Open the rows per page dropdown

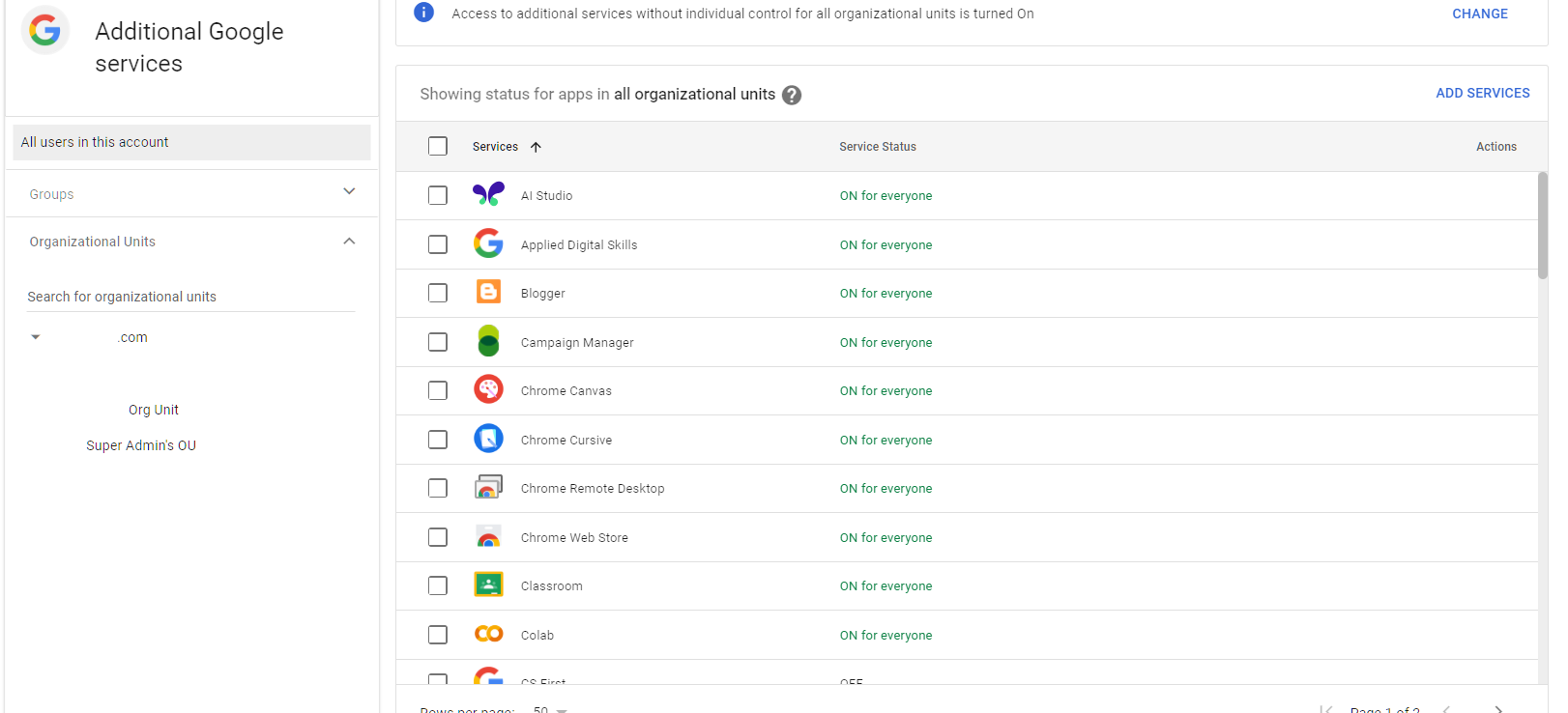coord(550,709)
